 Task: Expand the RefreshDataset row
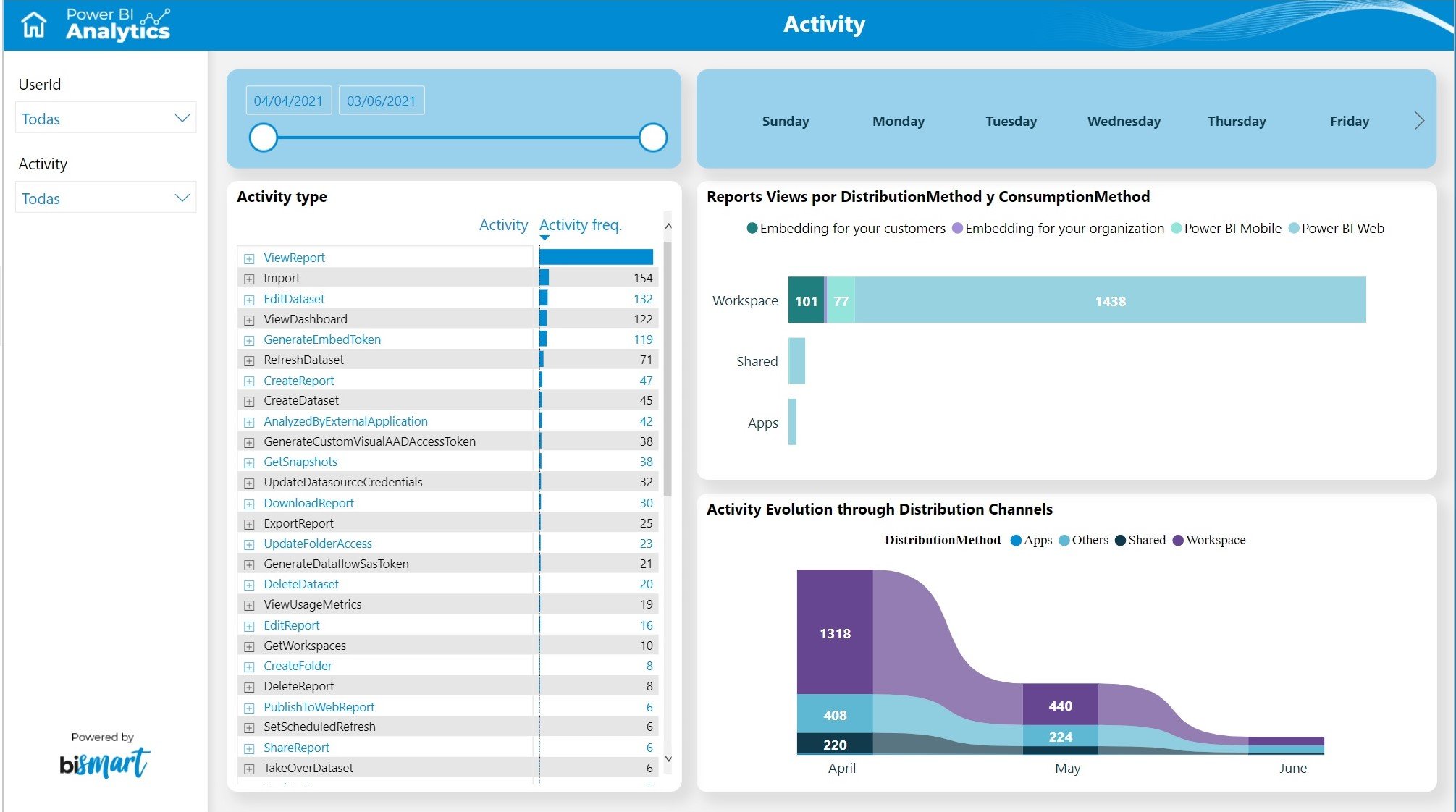pos(249,360)
